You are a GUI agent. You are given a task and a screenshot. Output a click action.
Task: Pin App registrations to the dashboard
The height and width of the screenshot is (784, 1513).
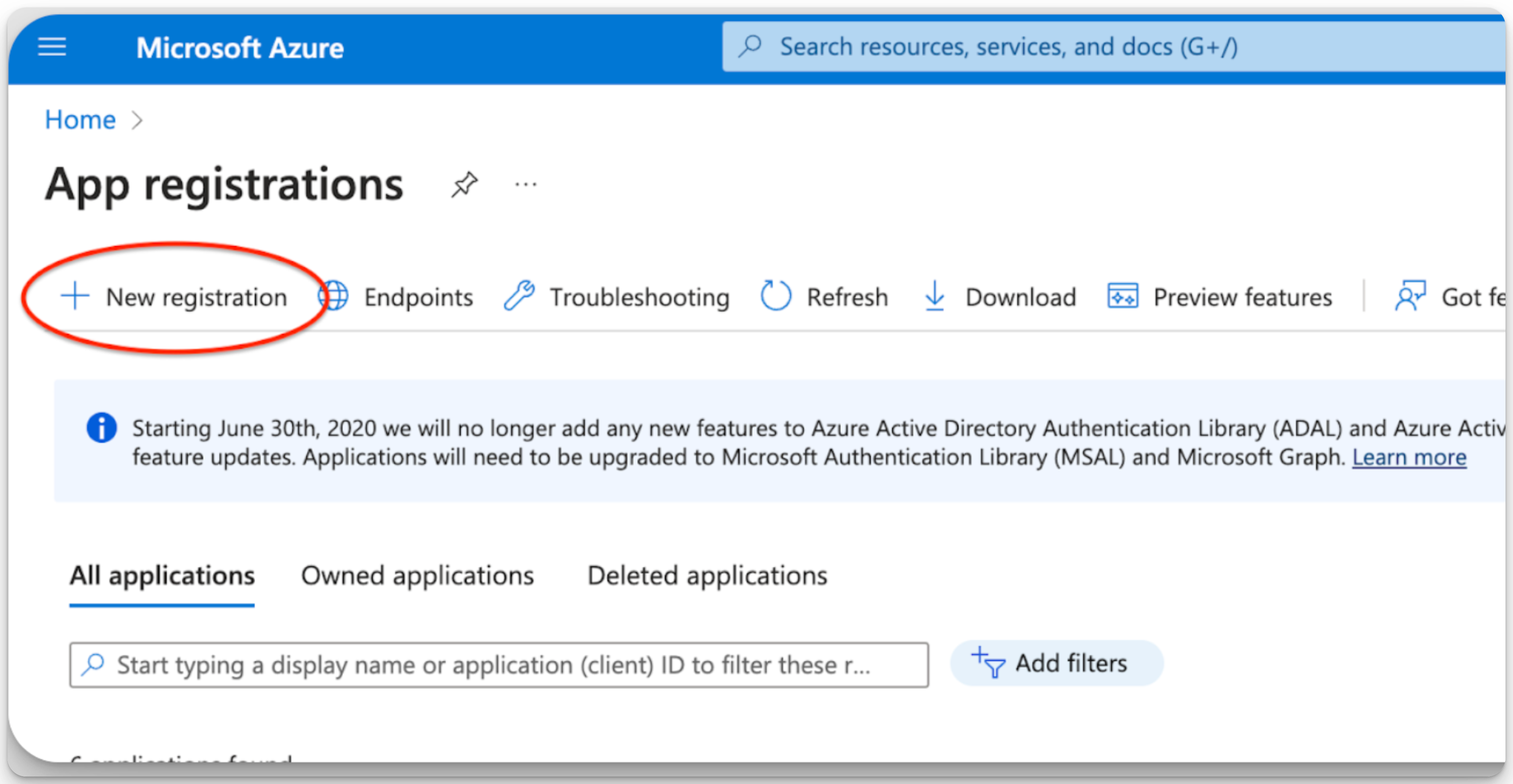pyautogui.click(x=465, y=185)
